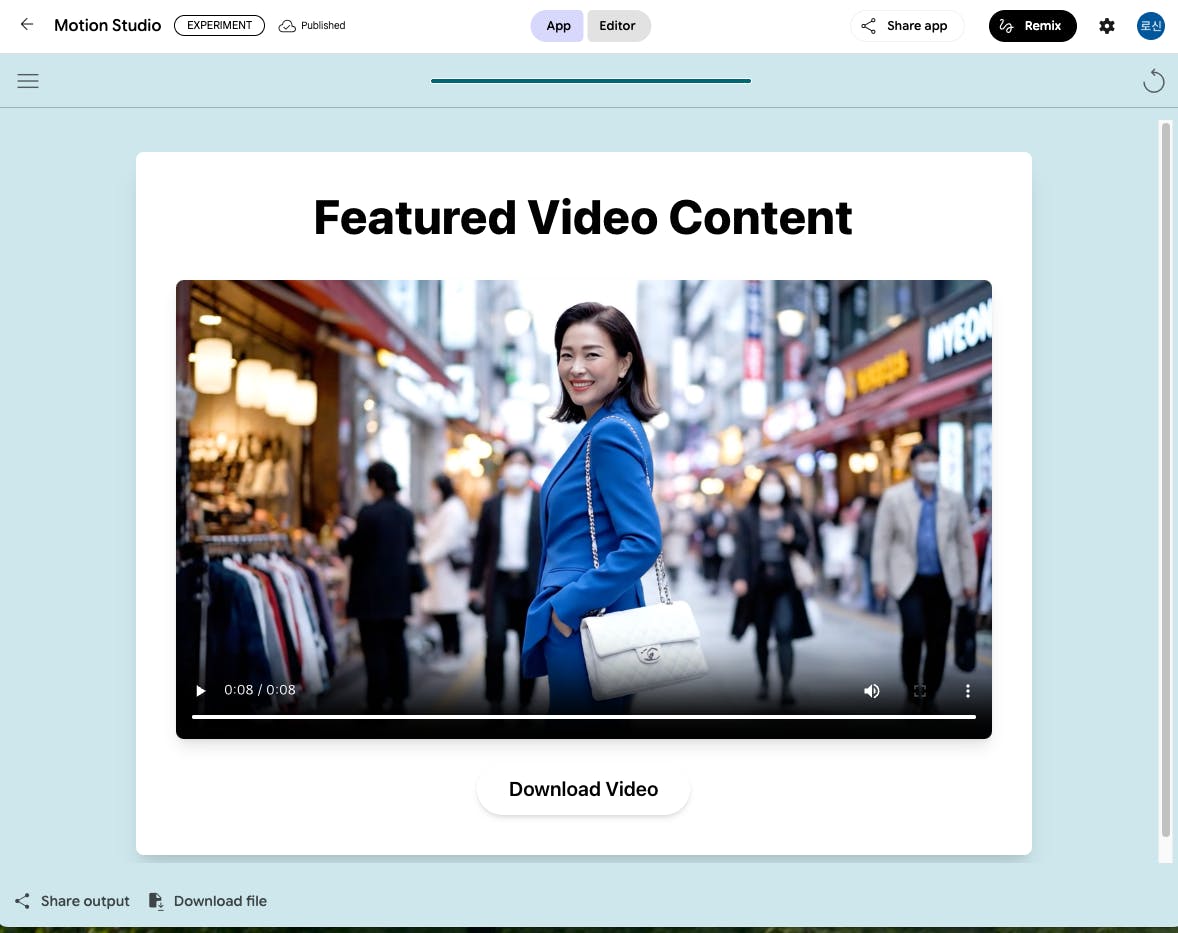Open the user profile avatar
This screenshot has width=1178, height=933.
tap(1150, 26)
